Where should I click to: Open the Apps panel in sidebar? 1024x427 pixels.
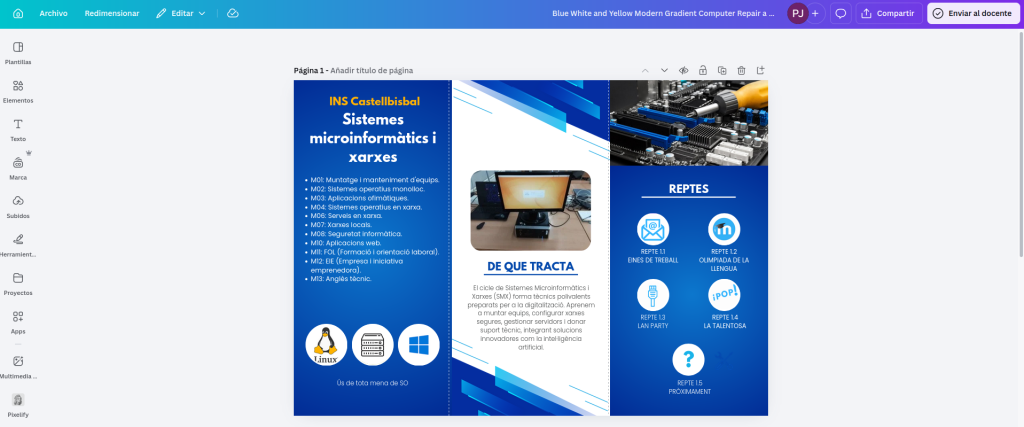(x=18, y=321)
